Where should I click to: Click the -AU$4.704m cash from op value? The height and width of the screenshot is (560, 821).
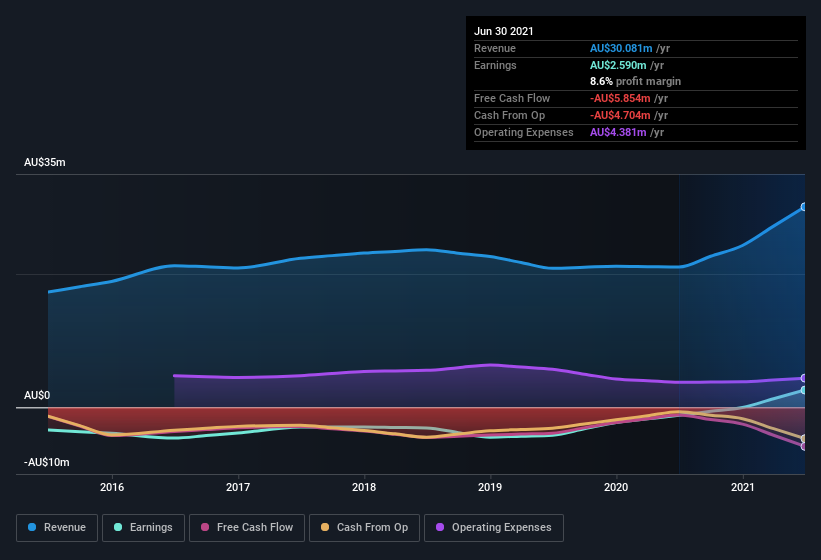pos(620,115)
